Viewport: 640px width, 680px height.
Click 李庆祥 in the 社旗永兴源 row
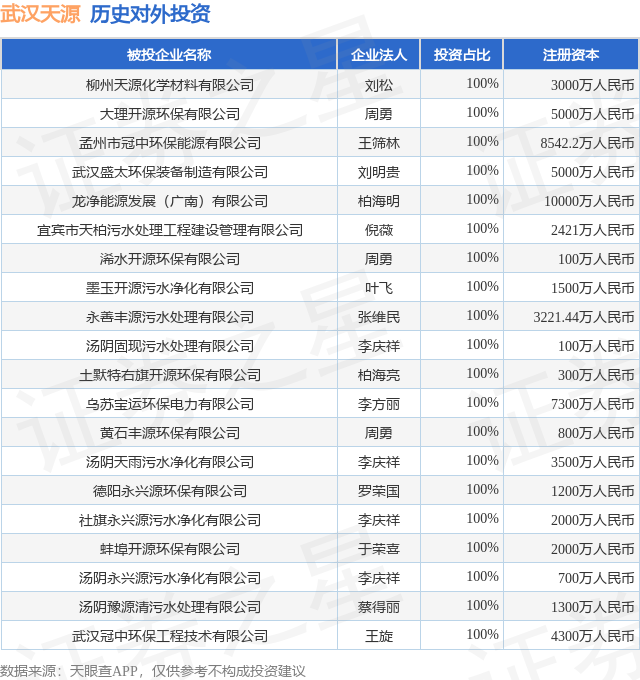(379, 520)
